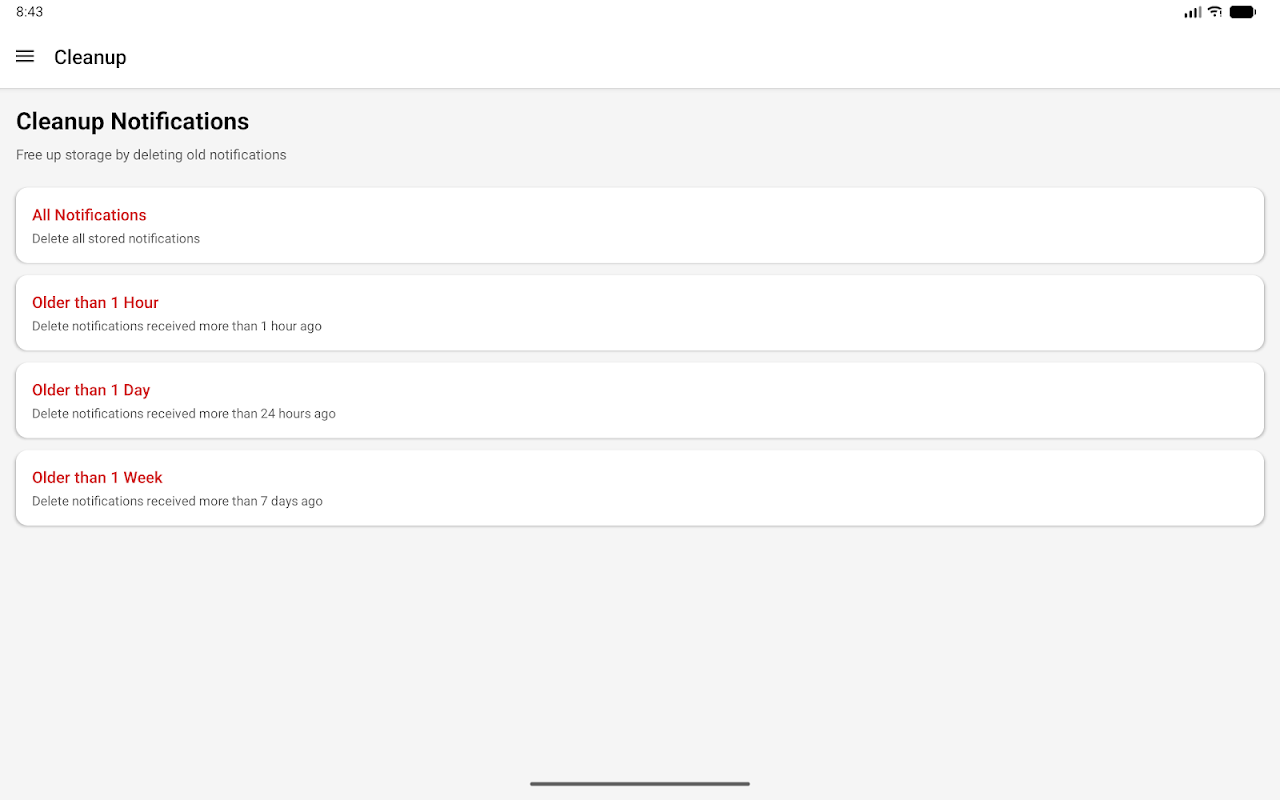This screenshot has height=800, width=1280.
Task: Tap 'Delete all stored notifications' description
Action: [x=116, y=239]
